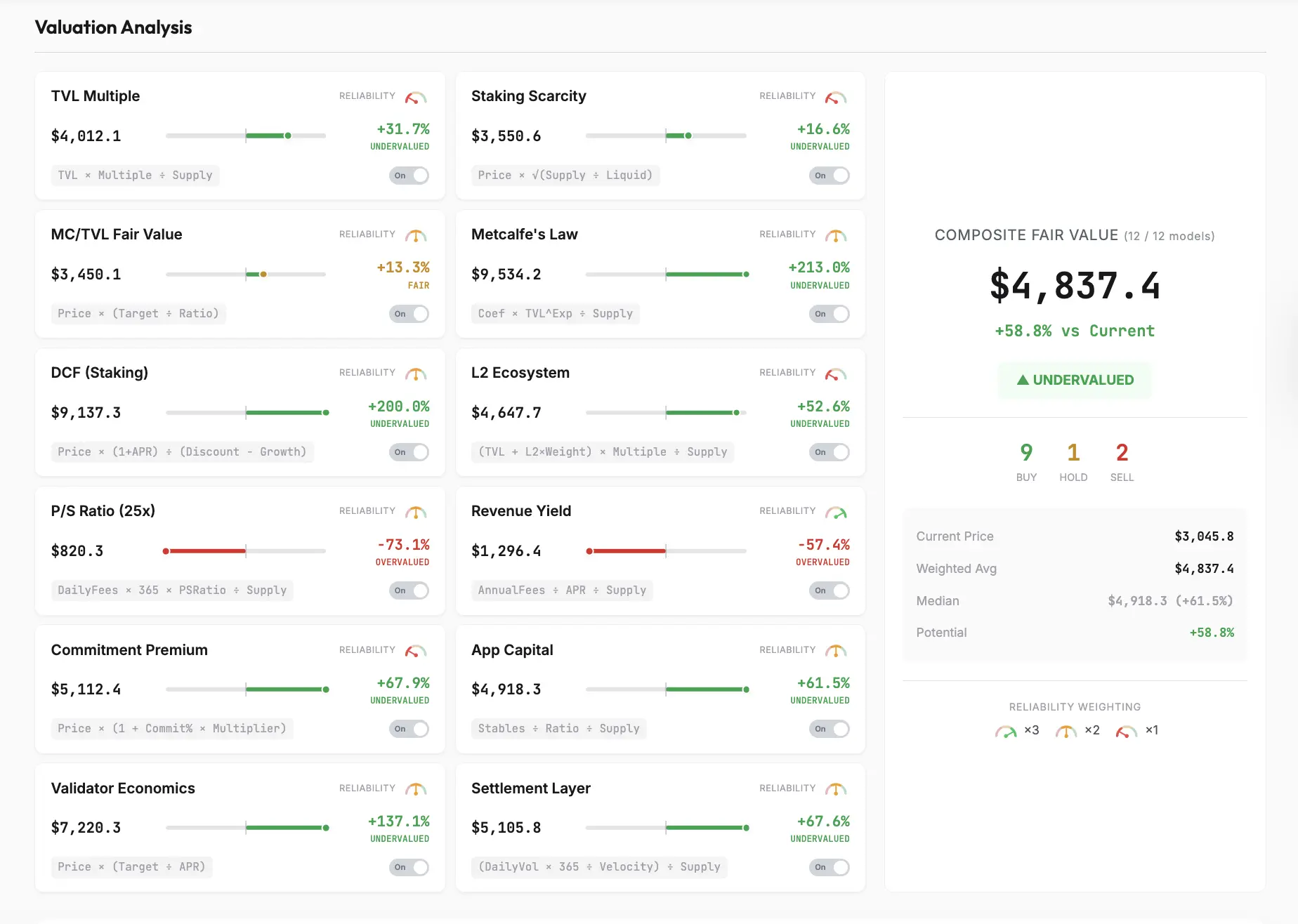Click the TVL × Multiple ÷ Supply formula chip

click(x=135, y=176)
